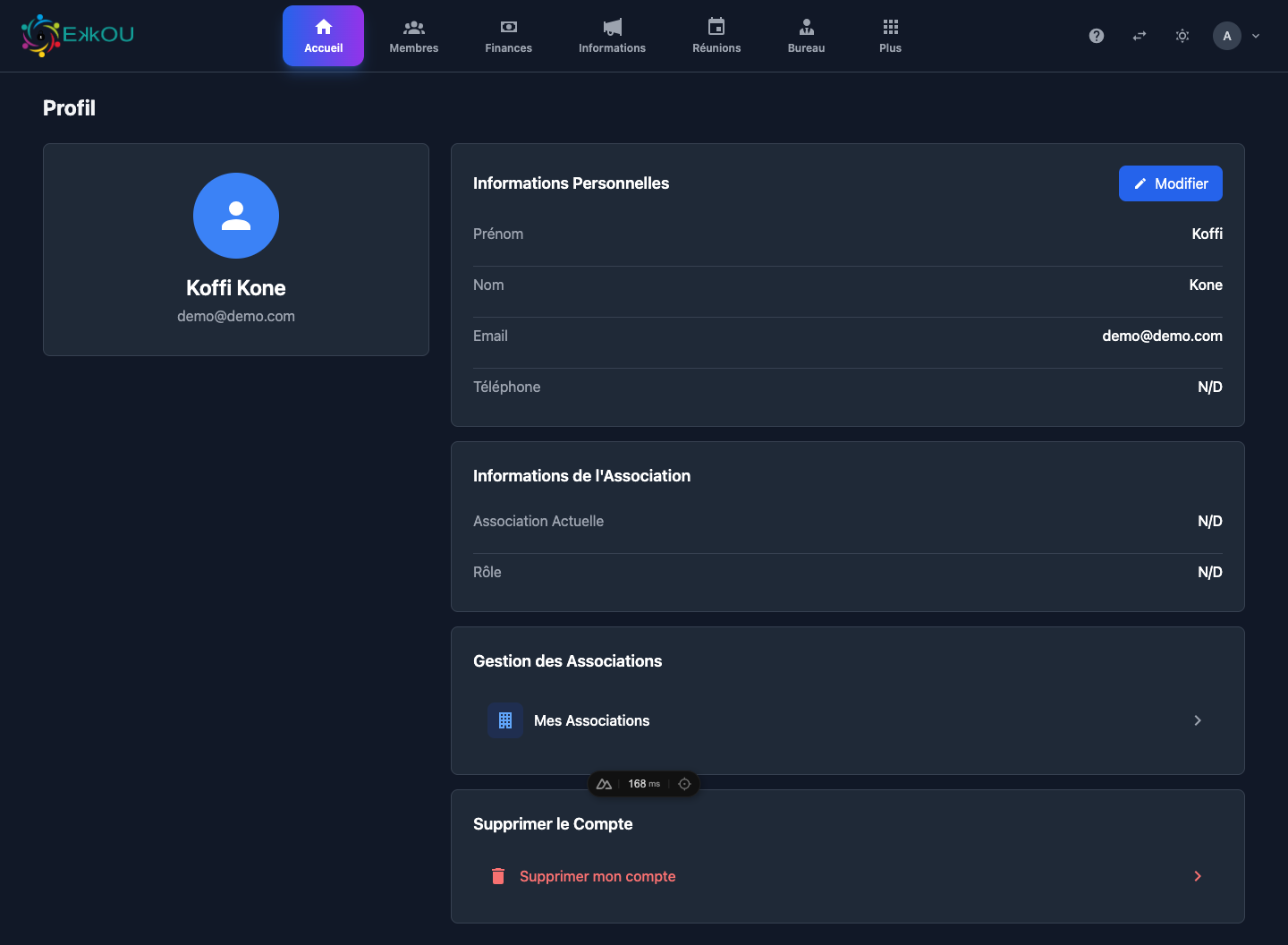Click the Koffi Kone name heading
Viewport: 1288px width, 945px height.
point(236,288)
